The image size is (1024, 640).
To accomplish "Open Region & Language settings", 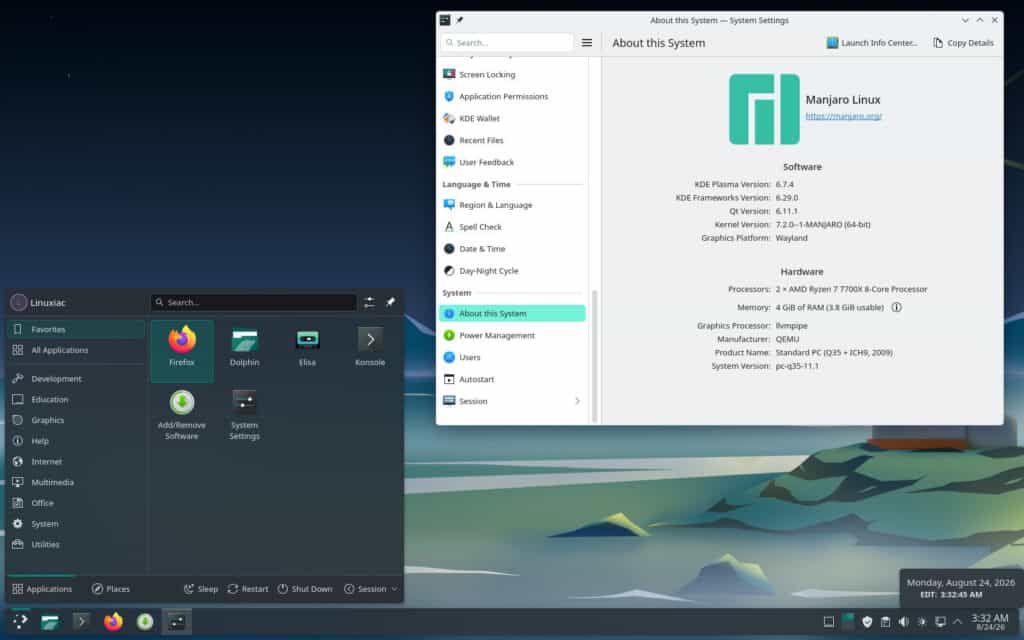I will coord(512,205).
